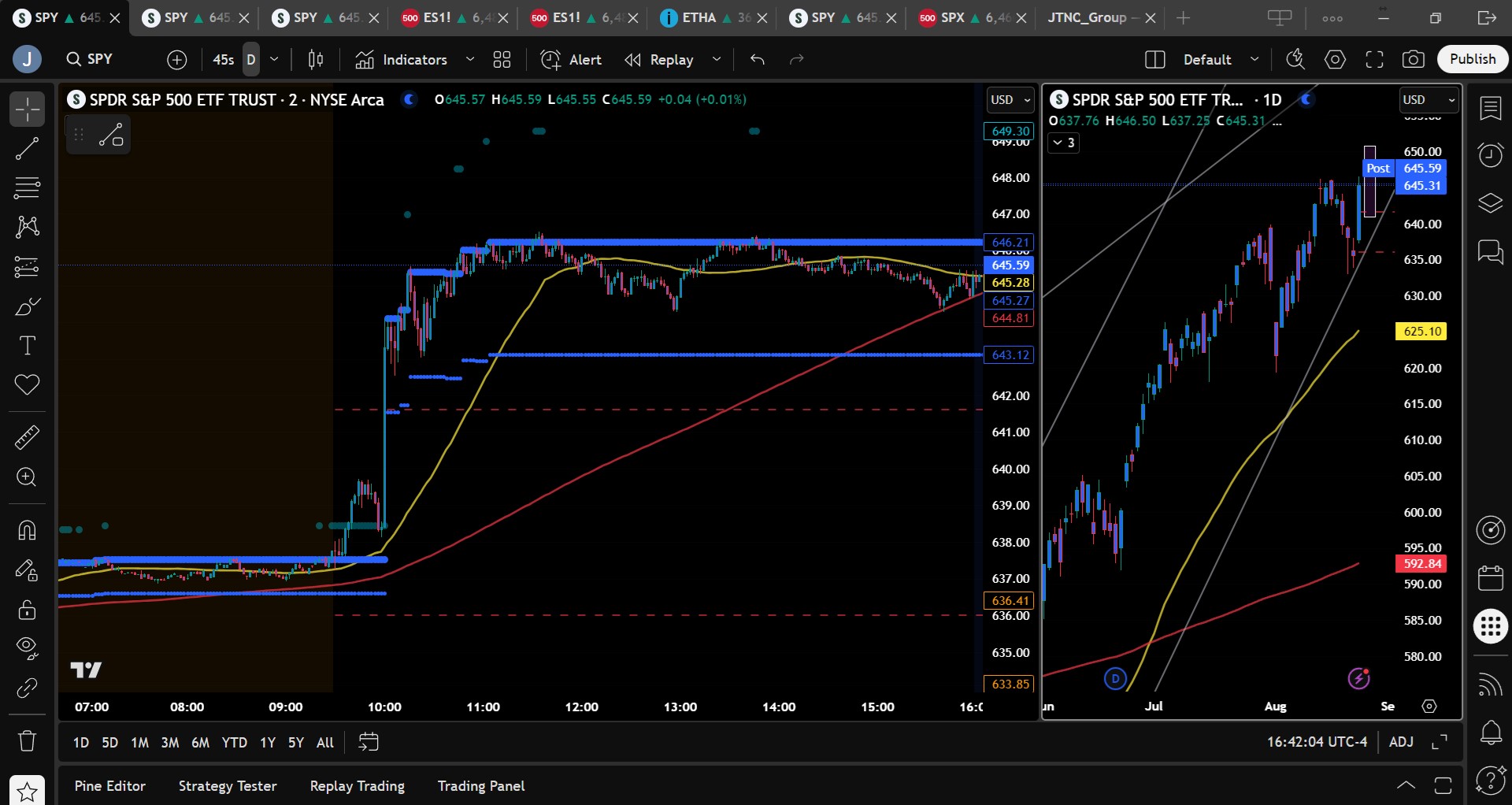Create a new Alert
This screenshot has width=1512, height=805.
(571, 59)
